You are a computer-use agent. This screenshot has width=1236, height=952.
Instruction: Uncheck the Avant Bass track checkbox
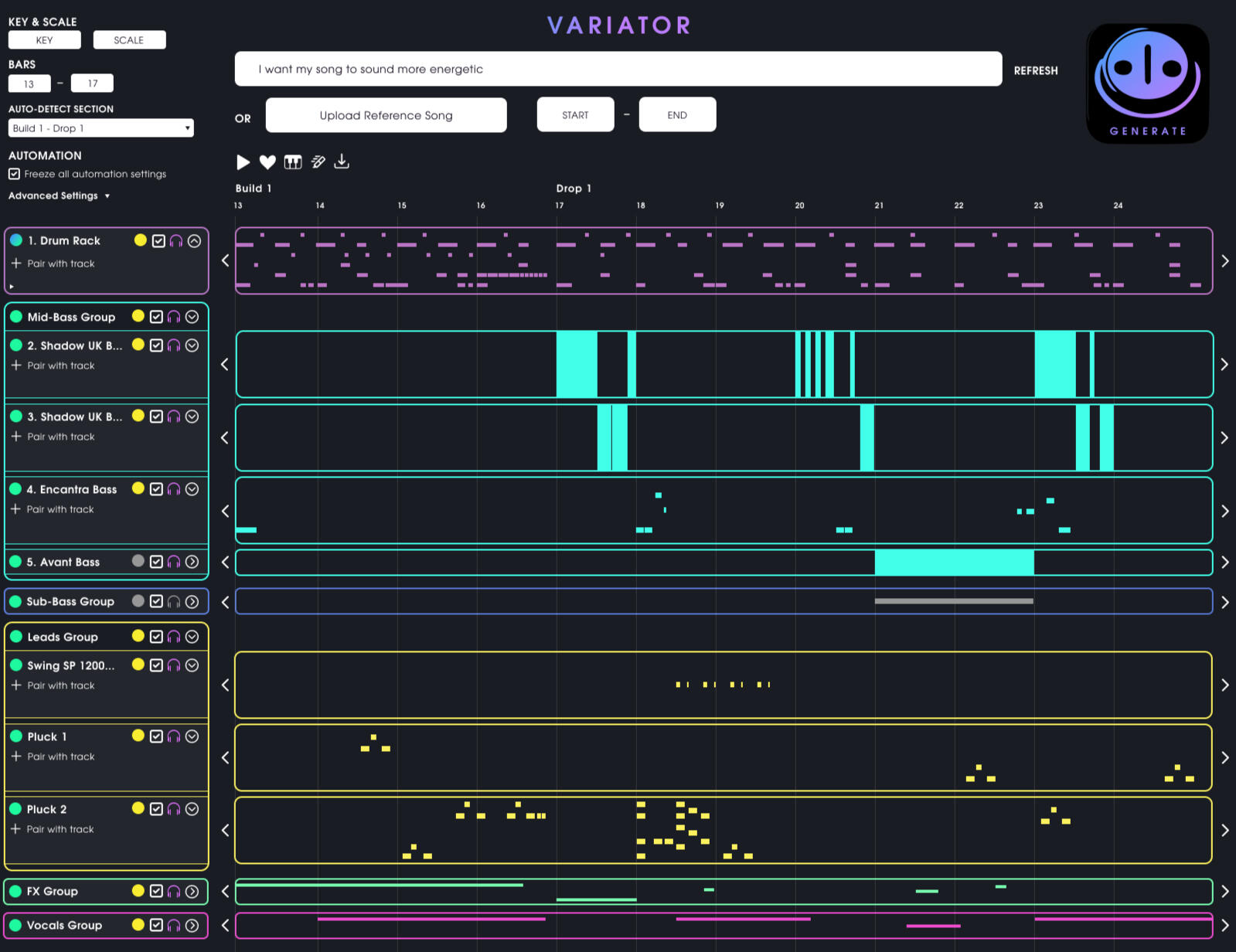[156, 562]
